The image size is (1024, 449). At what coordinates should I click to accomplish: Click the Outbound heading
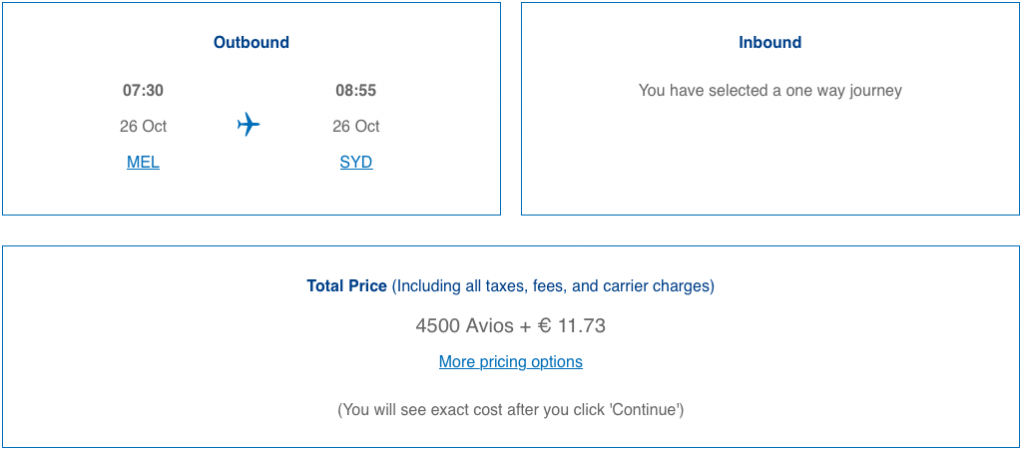click(x=251, y=42)
